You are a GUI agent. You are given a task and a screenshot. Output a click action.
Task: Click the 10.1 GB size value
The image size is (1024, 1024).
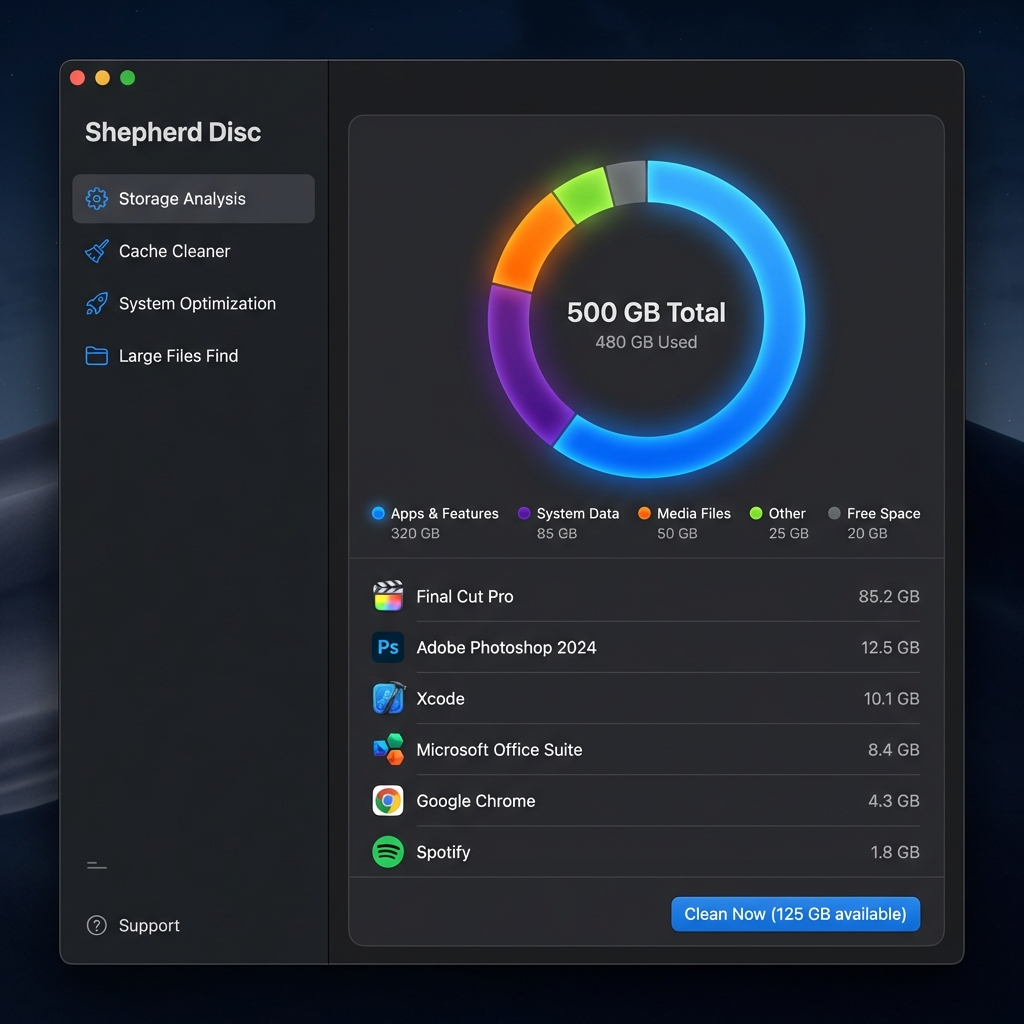click(891, 698)
